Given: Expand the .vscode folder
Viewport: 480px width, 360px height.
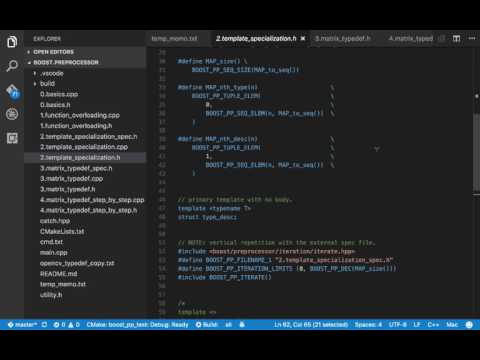Looking at the screenshot, I should [52, 73].
